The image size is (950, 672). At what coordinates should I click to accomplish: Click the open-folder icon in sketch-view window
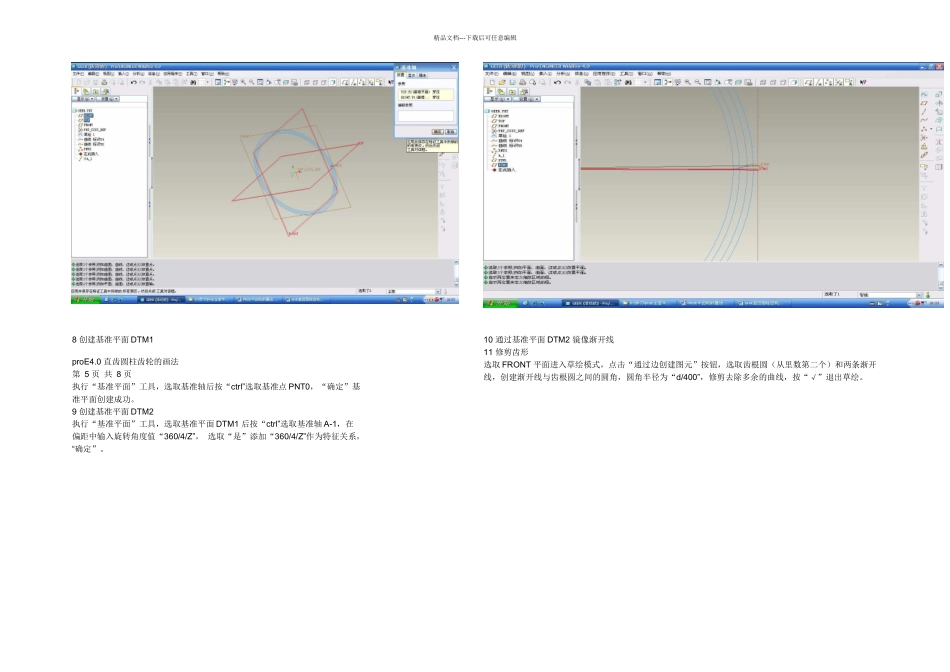tap(502, 82)
